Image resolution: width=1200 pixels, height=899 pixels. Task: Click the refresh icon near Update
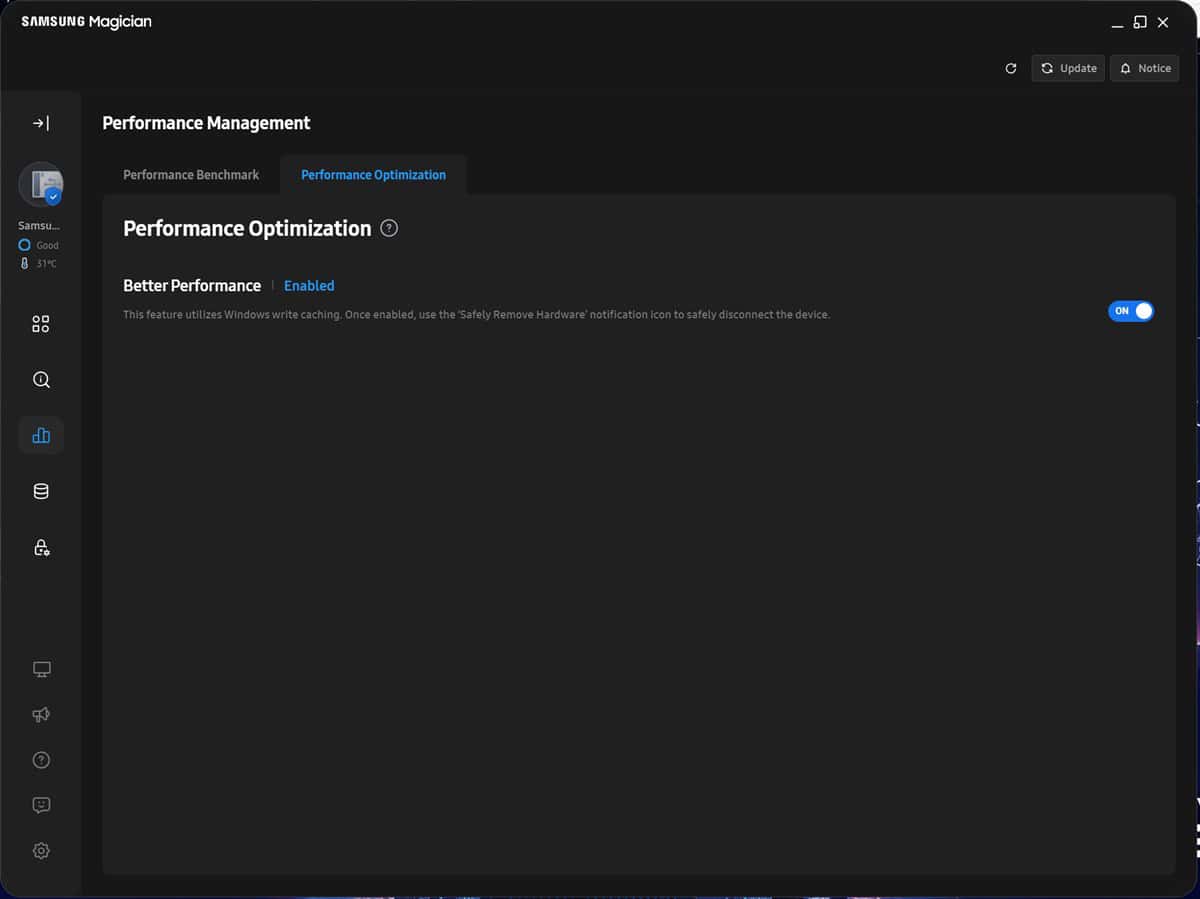1011,68
